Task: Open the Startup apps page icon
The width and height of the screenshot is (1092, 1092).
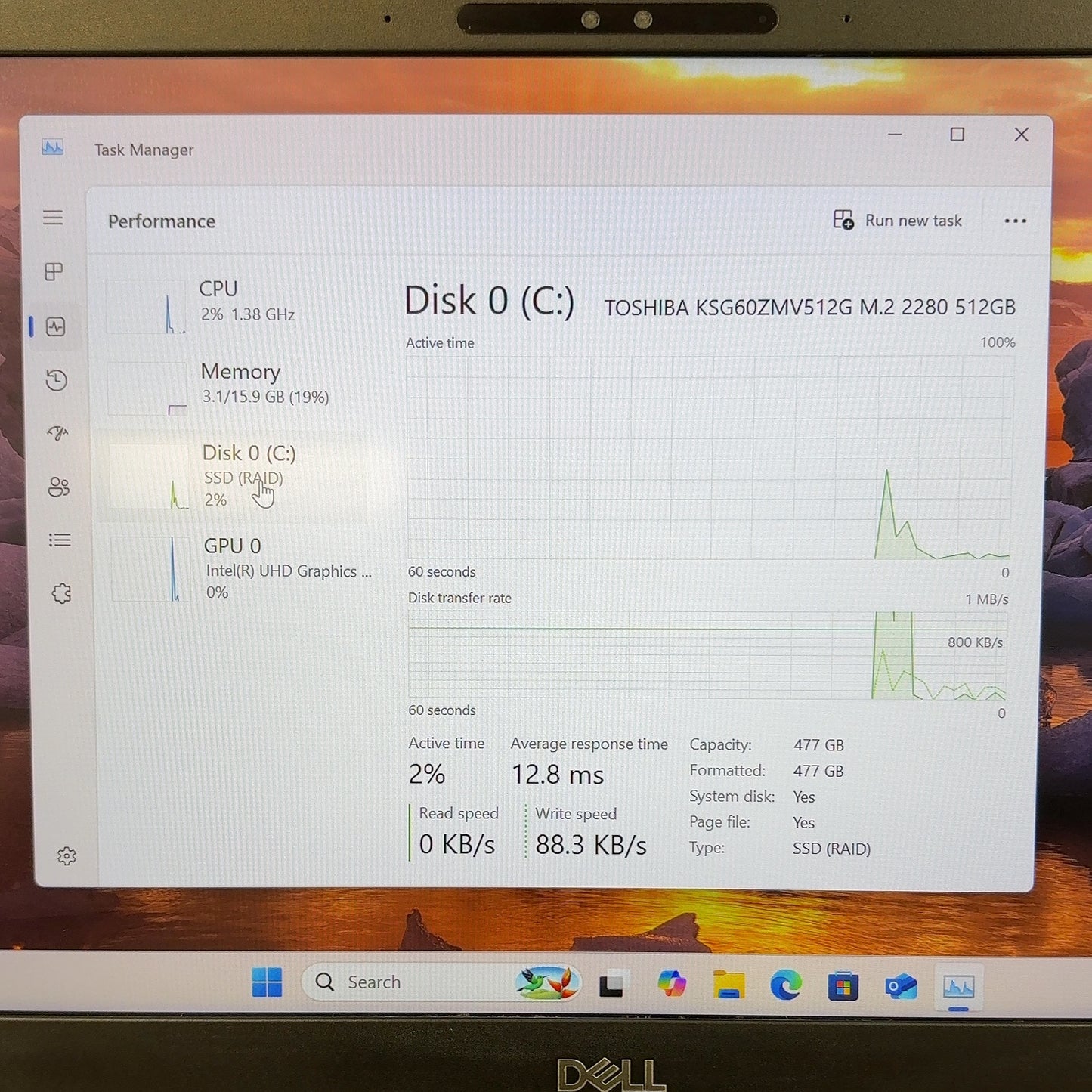Action: tap(57, 433)
